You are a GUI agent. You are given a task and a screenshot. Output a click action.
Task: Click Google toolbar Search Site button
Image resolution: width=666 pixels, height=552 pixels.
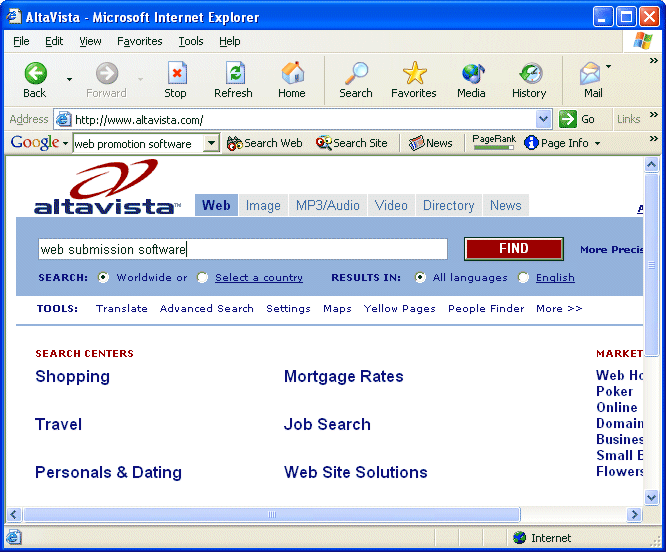(x=352, y=143)
